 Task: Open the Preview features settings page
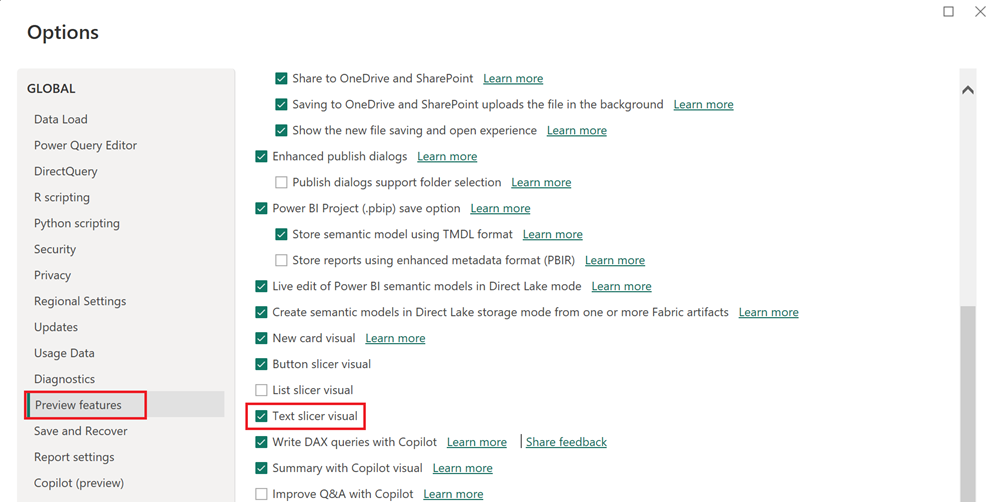78,405
